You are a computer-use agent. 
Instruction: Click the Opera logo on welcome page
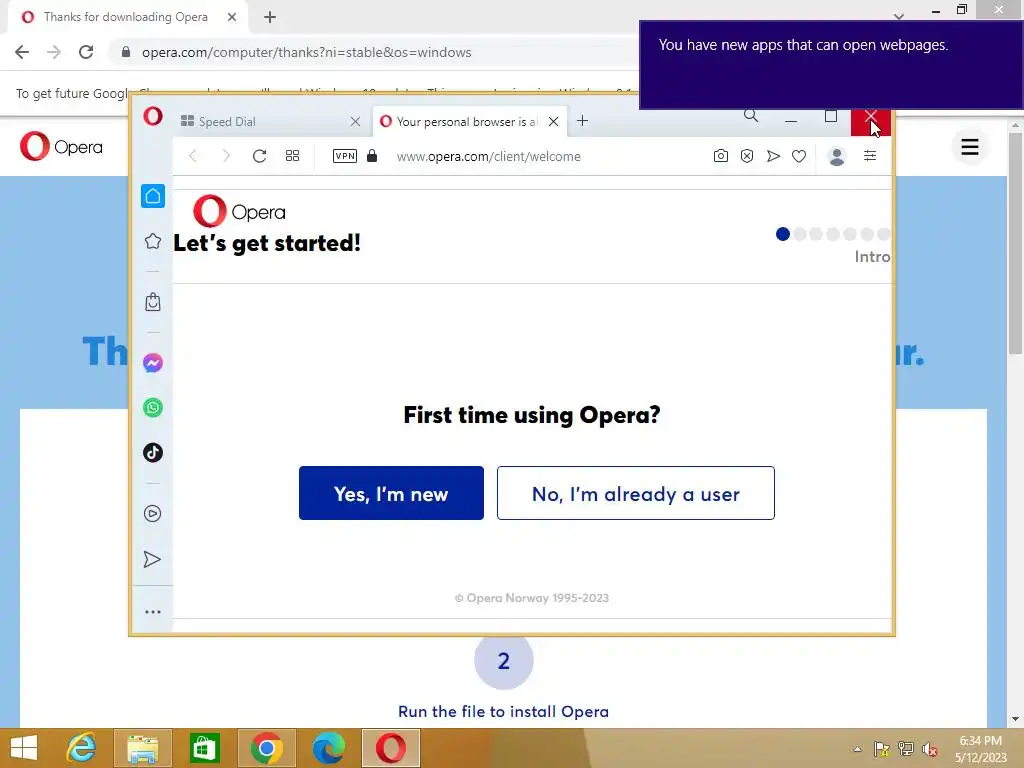[239, 211]
